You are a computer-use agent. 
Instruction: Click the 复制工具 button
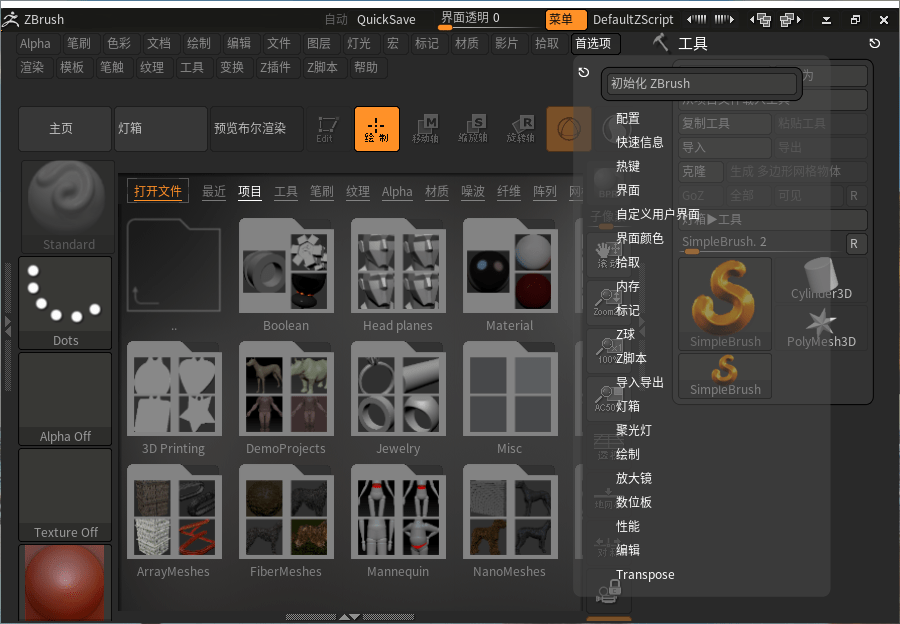[724, 123]
